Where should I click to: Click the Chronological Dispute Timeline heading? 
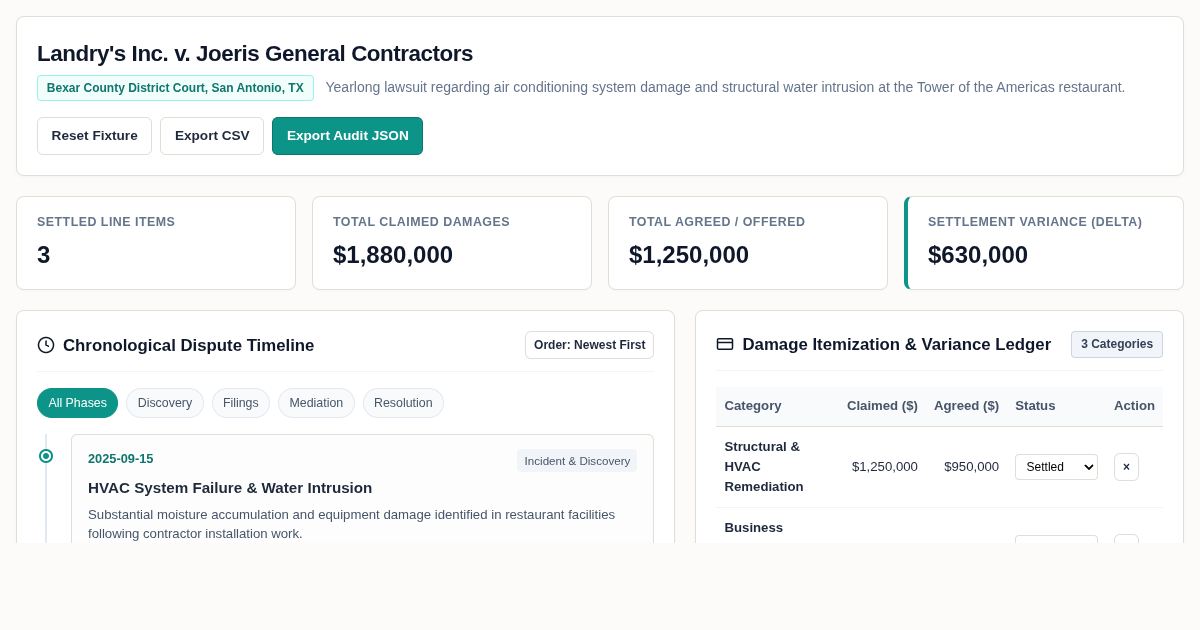click(x=188, y=346)
